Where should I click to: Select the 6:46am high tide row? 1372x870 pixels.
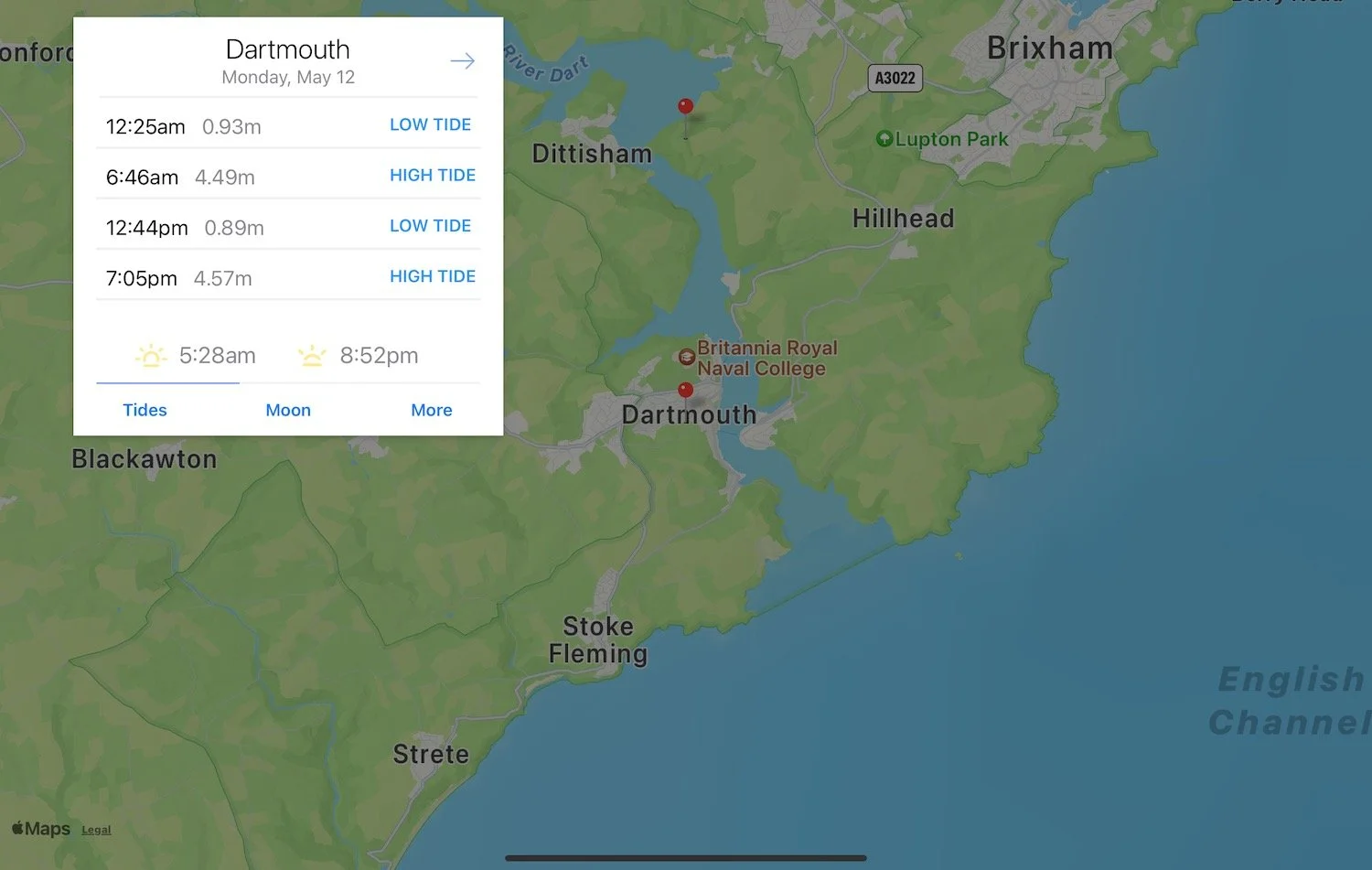pyautogui.click(x=288, y=175)
